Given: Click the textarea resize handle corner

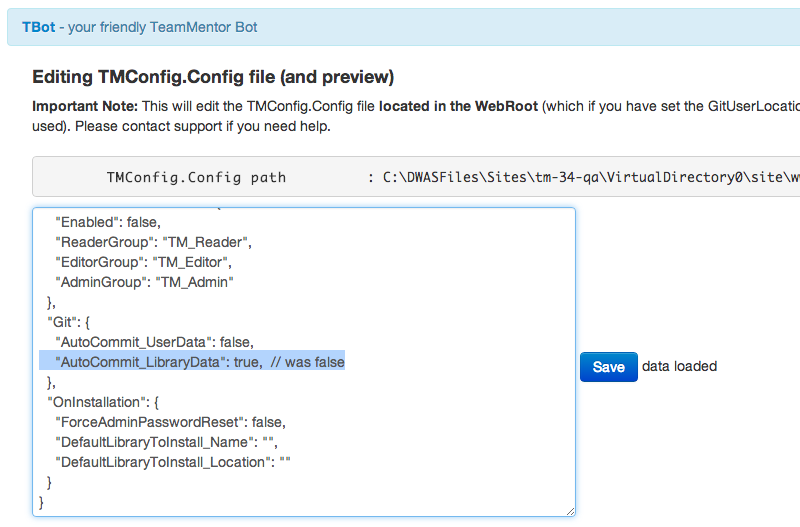Looking at the screenshot, I should [569, 510].
